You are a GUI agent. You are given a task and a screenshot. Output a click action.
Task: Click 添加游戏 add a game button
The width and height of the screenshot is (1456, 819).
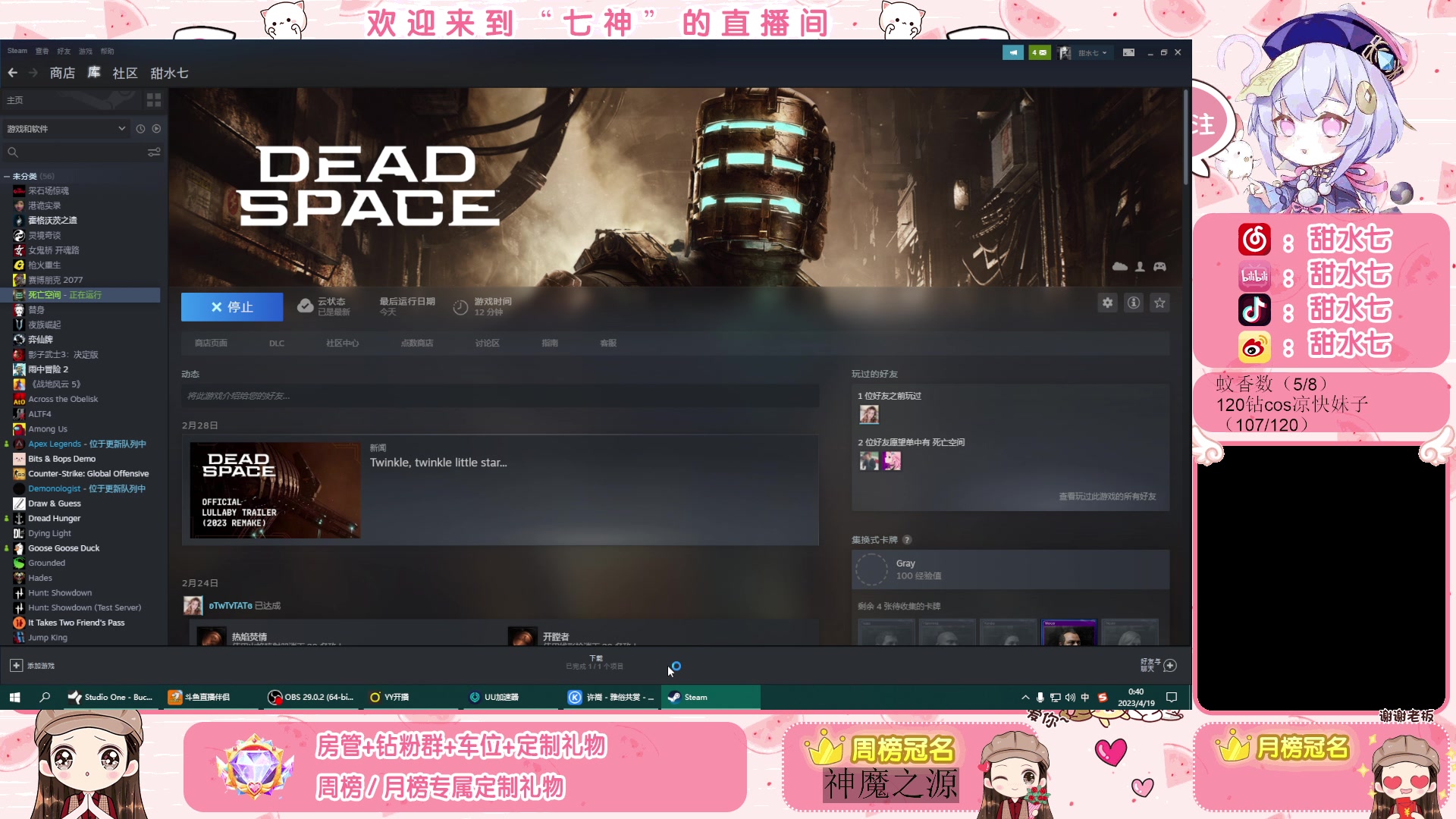tap(32, 666)
